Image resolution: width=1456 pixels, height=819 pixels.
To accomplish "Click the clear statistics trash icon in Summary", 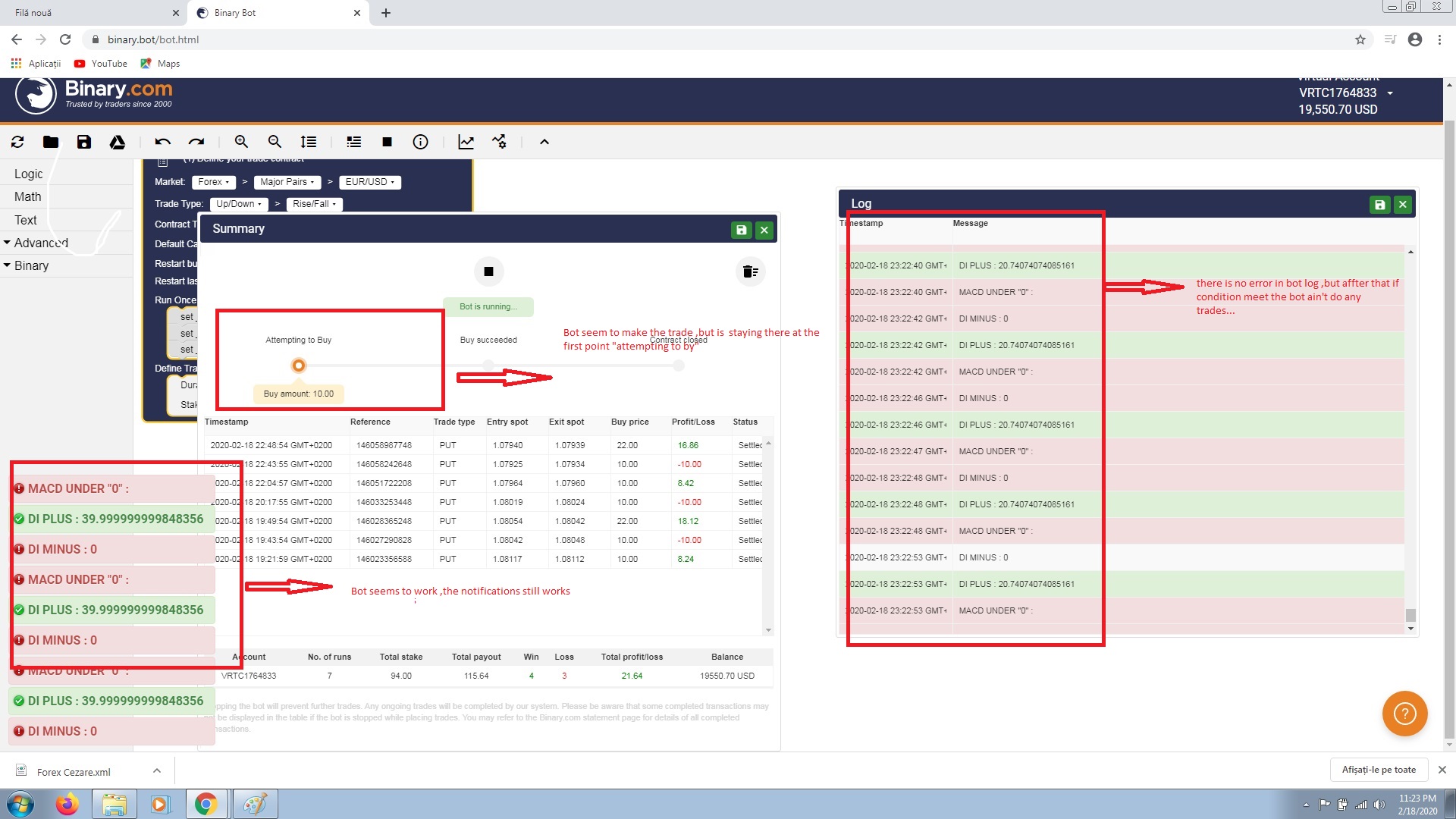I will coord(750,271).
